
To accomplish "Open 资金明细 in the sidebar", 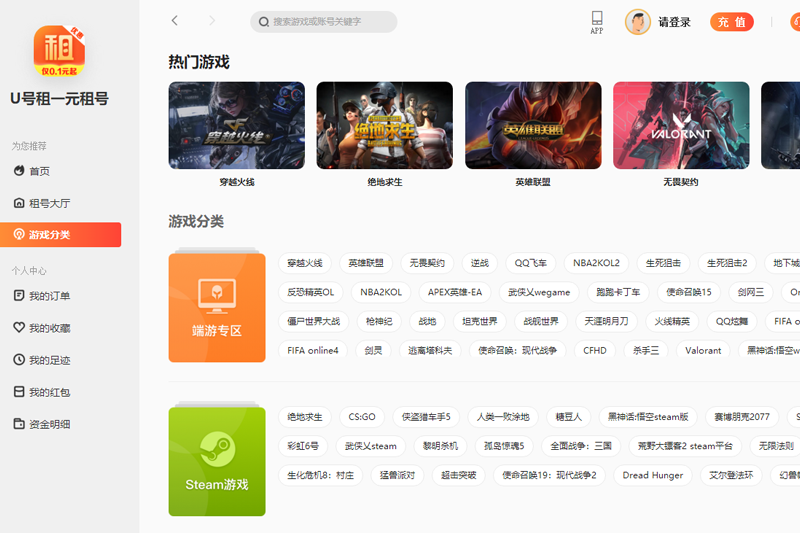I will point(49,424).
